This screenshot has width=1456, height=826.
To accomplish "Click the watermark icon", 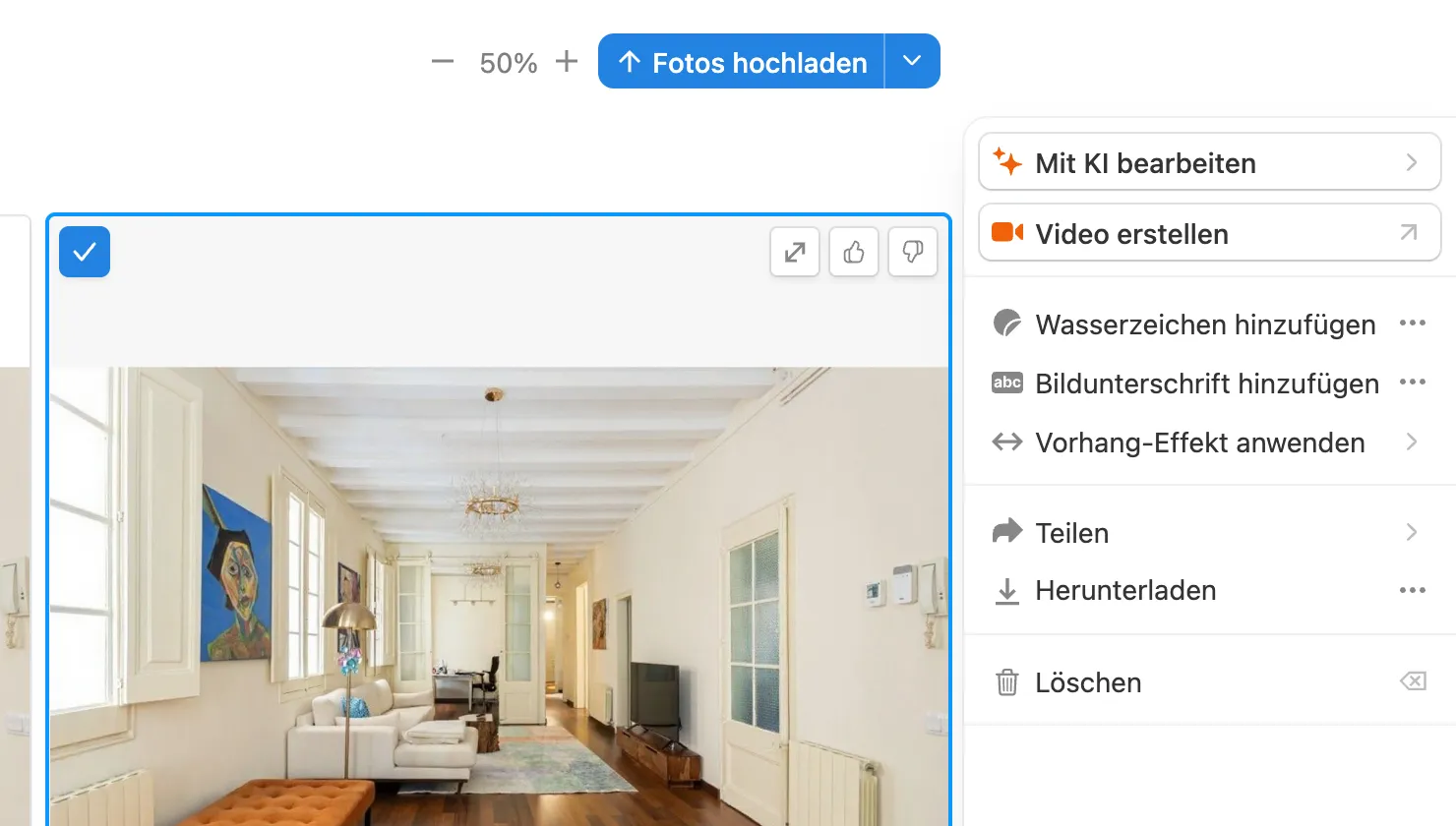I will (1007, 323).
